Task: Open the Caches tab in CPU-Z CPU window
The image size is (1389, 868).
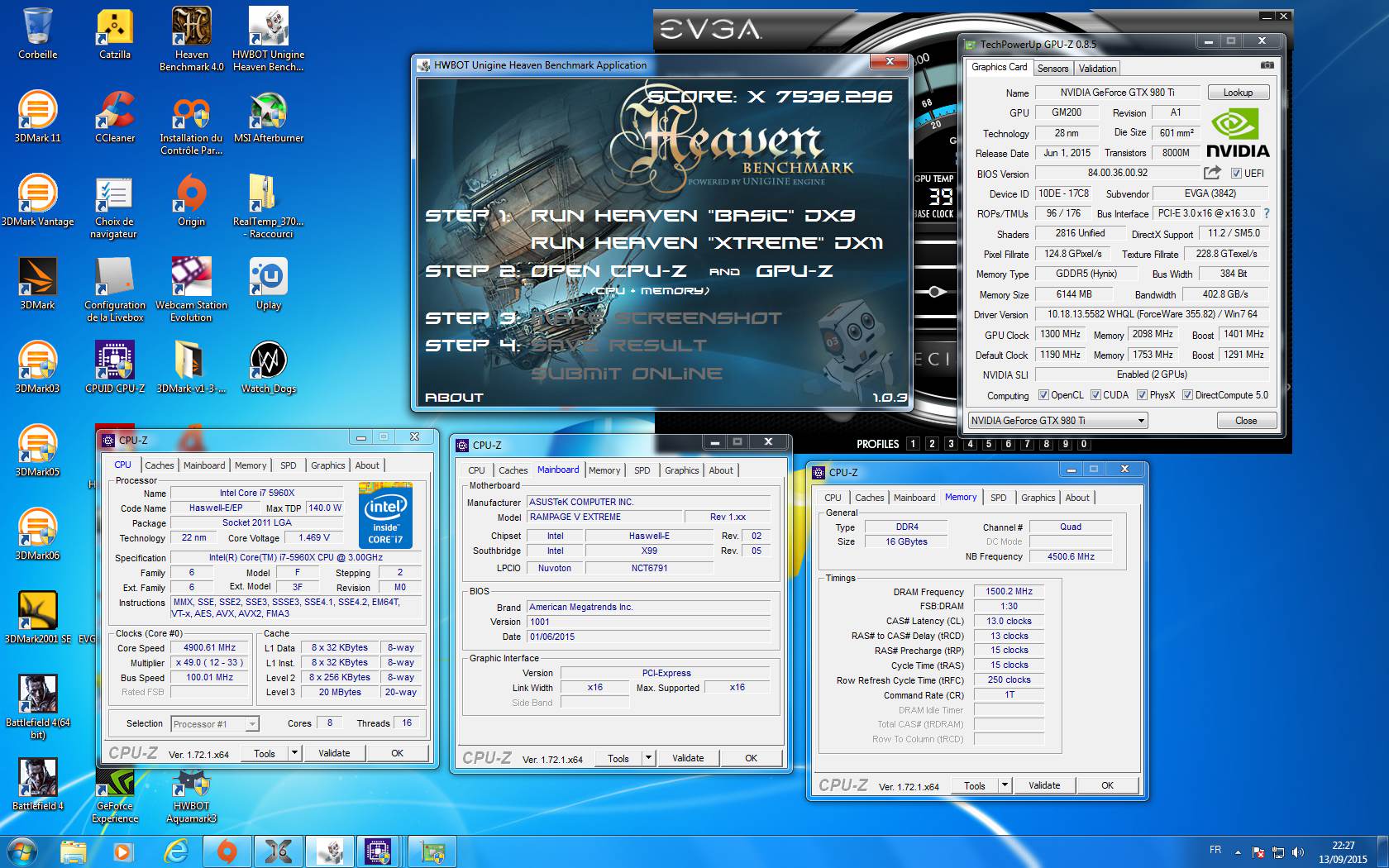Action: [160, 465]
